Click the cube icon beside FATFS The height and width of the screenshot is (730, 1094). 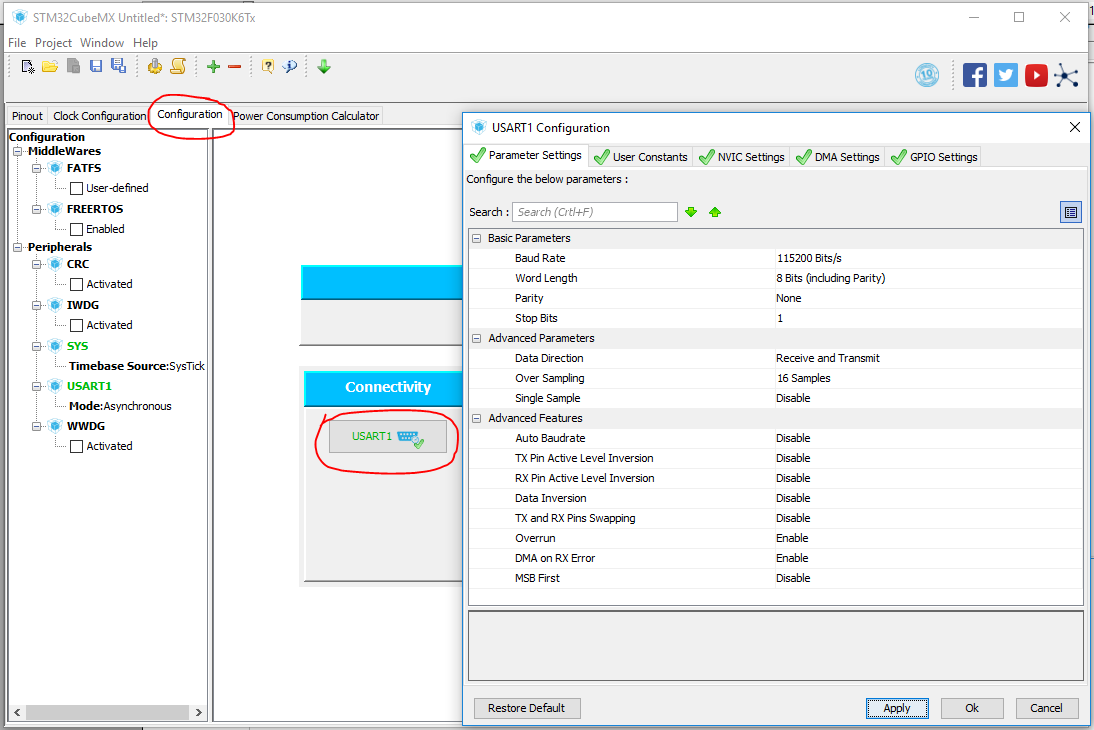point(56,167)
